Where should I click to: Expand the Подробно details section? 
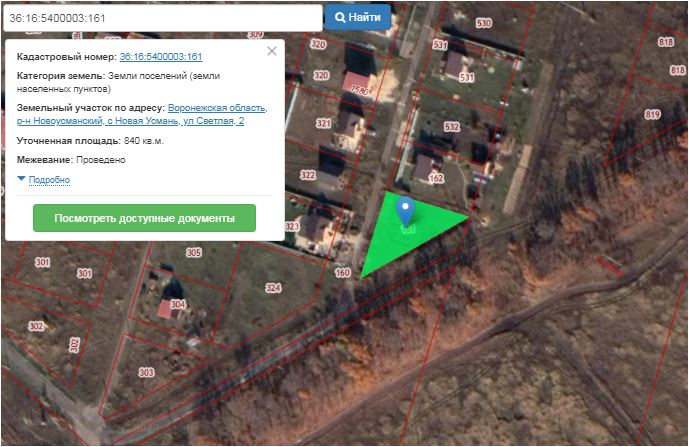(x=49, y=180)
